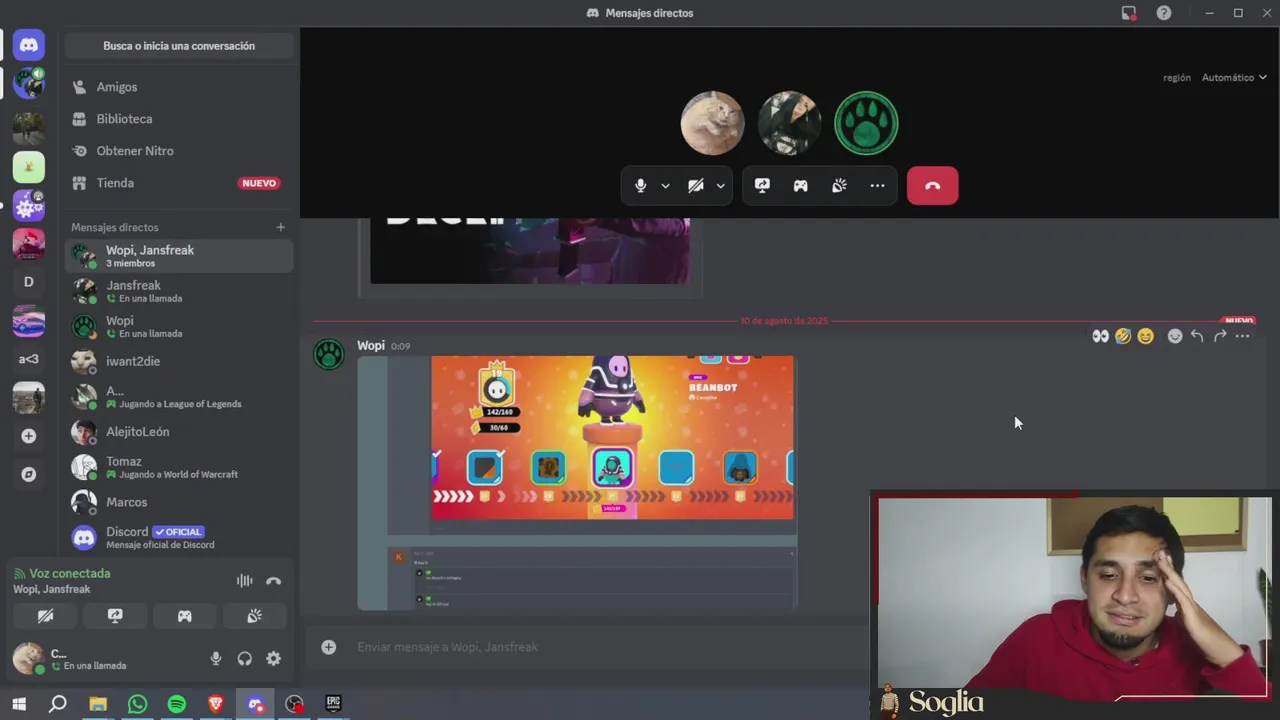Open Biblioteca section
Screen dimensions: 1280x720
[179, 119]
